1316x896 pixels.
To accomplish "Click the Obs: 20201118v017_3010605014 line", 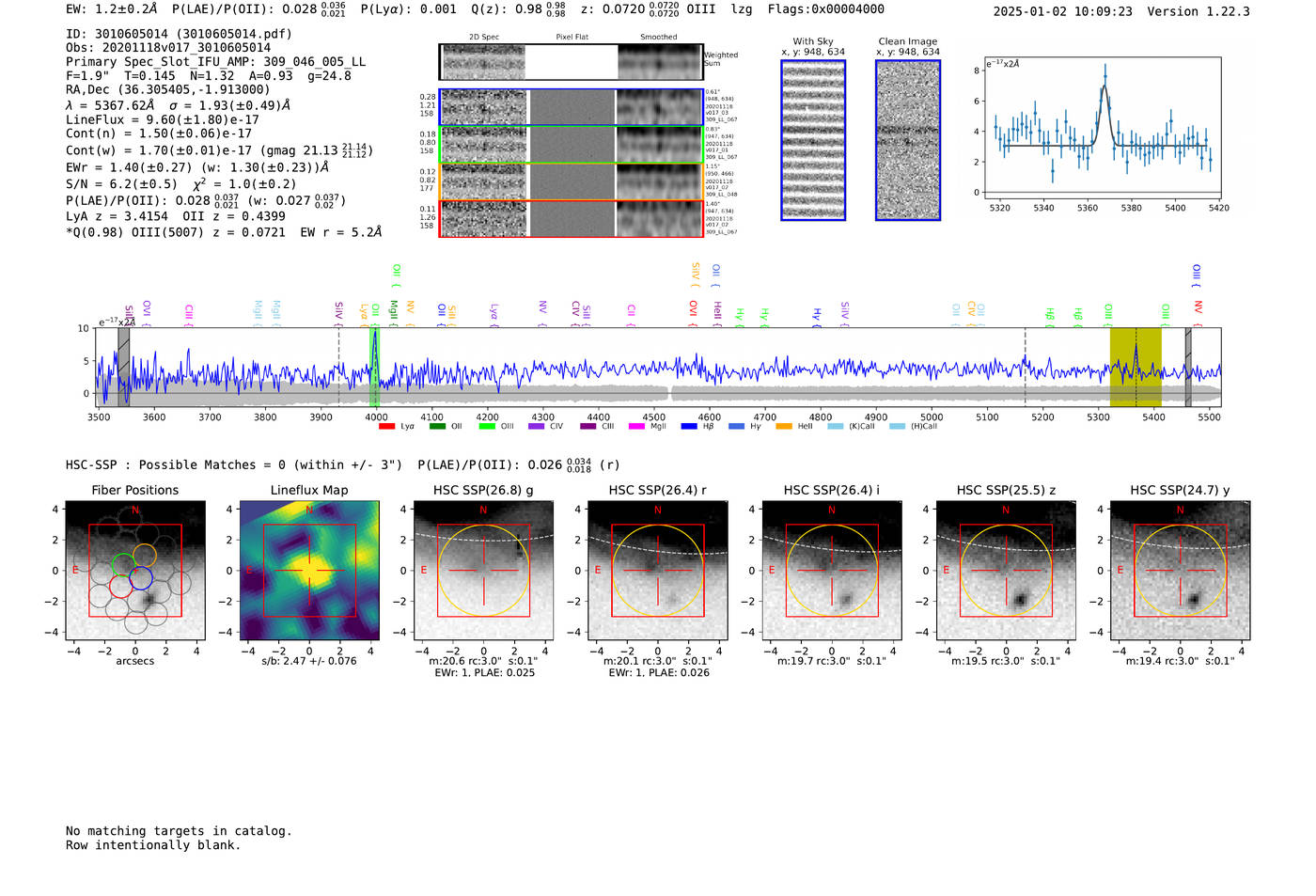I will click(x=168, y=48).
